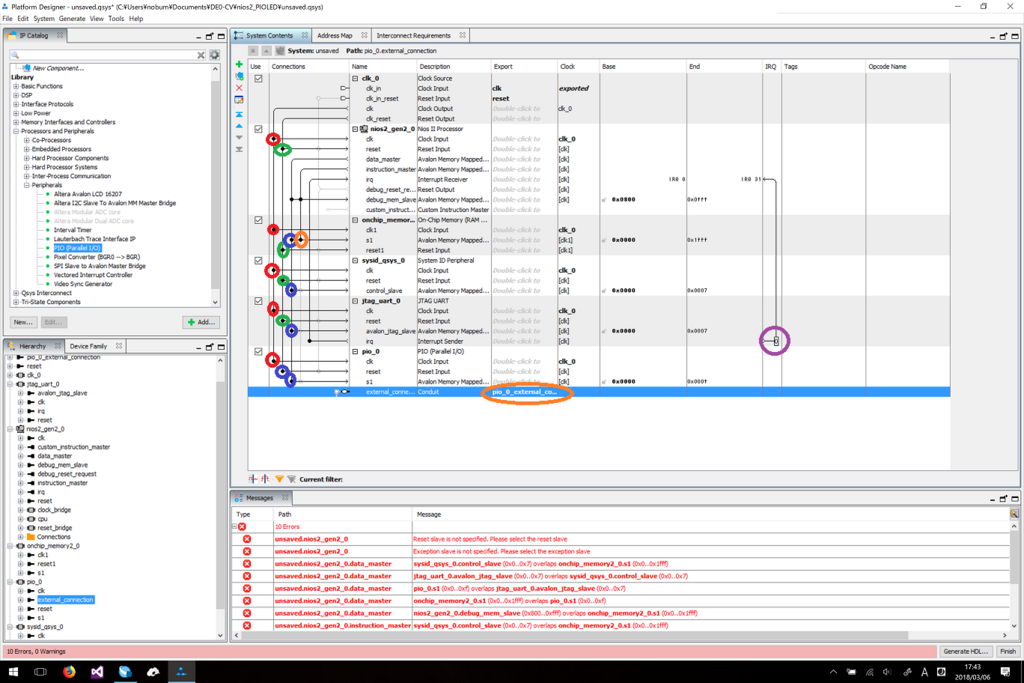
Task: Switch to Interconnect Requirements tab
Action: click(x=413, y=36)
